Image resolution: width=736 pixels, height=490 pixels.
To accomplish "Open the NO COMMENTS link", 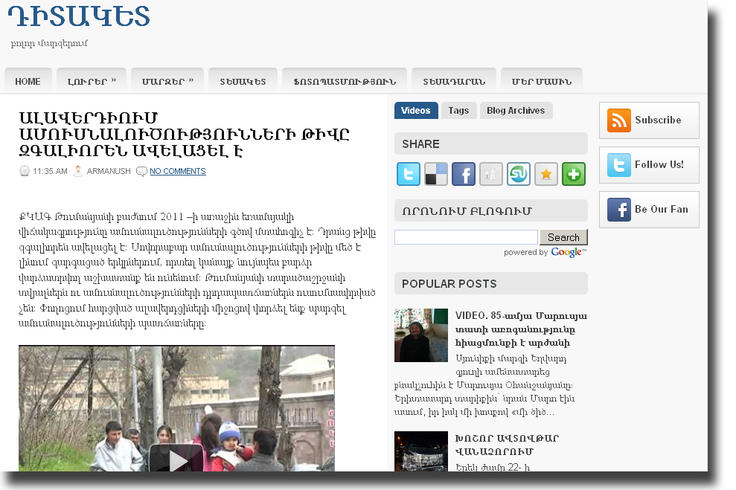I will pyautogui.click(x=177, y=172).
